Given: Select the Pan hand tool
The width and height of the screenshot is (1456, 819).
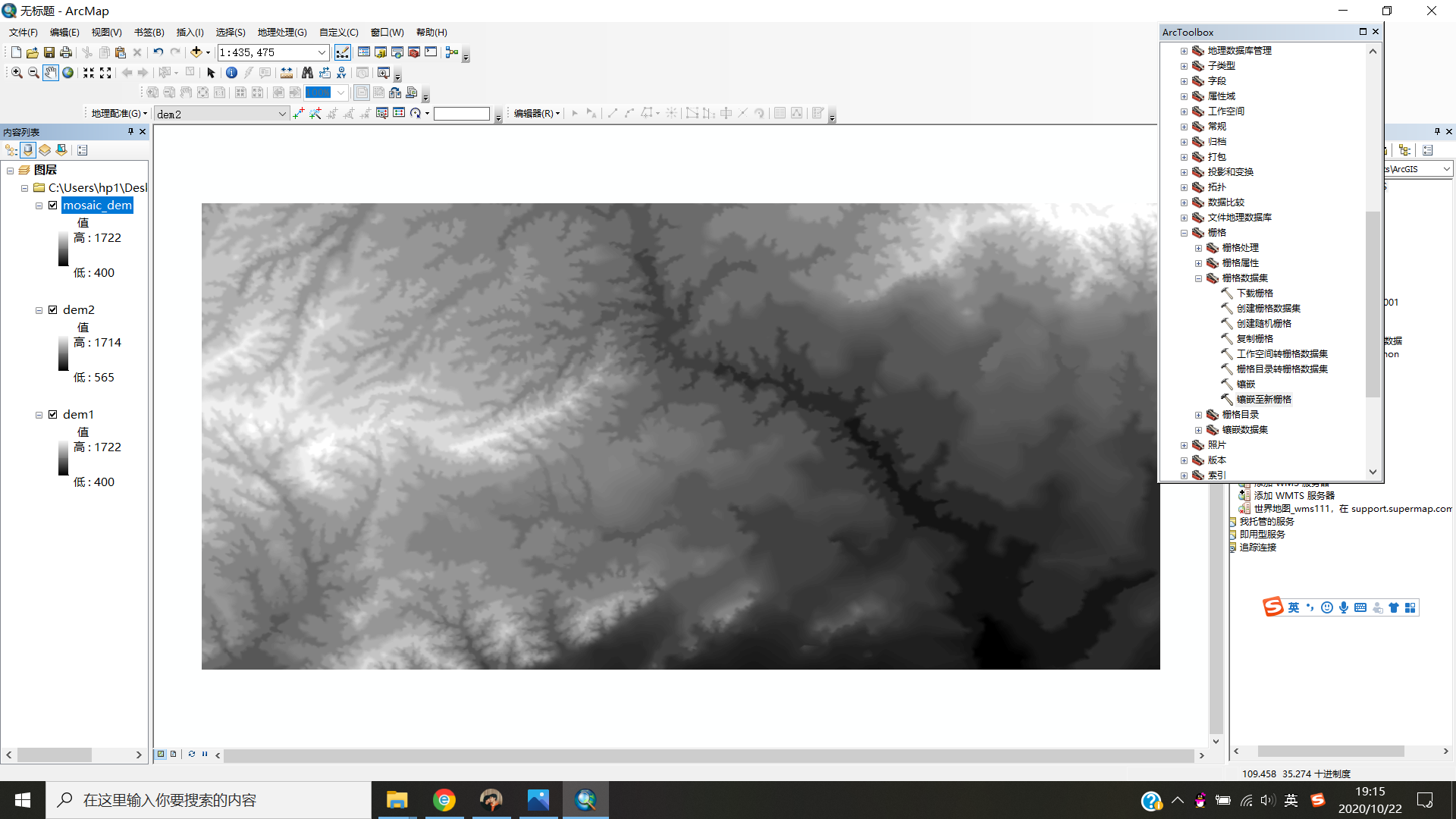Looking at the screenshot, I should pos(50,73).
